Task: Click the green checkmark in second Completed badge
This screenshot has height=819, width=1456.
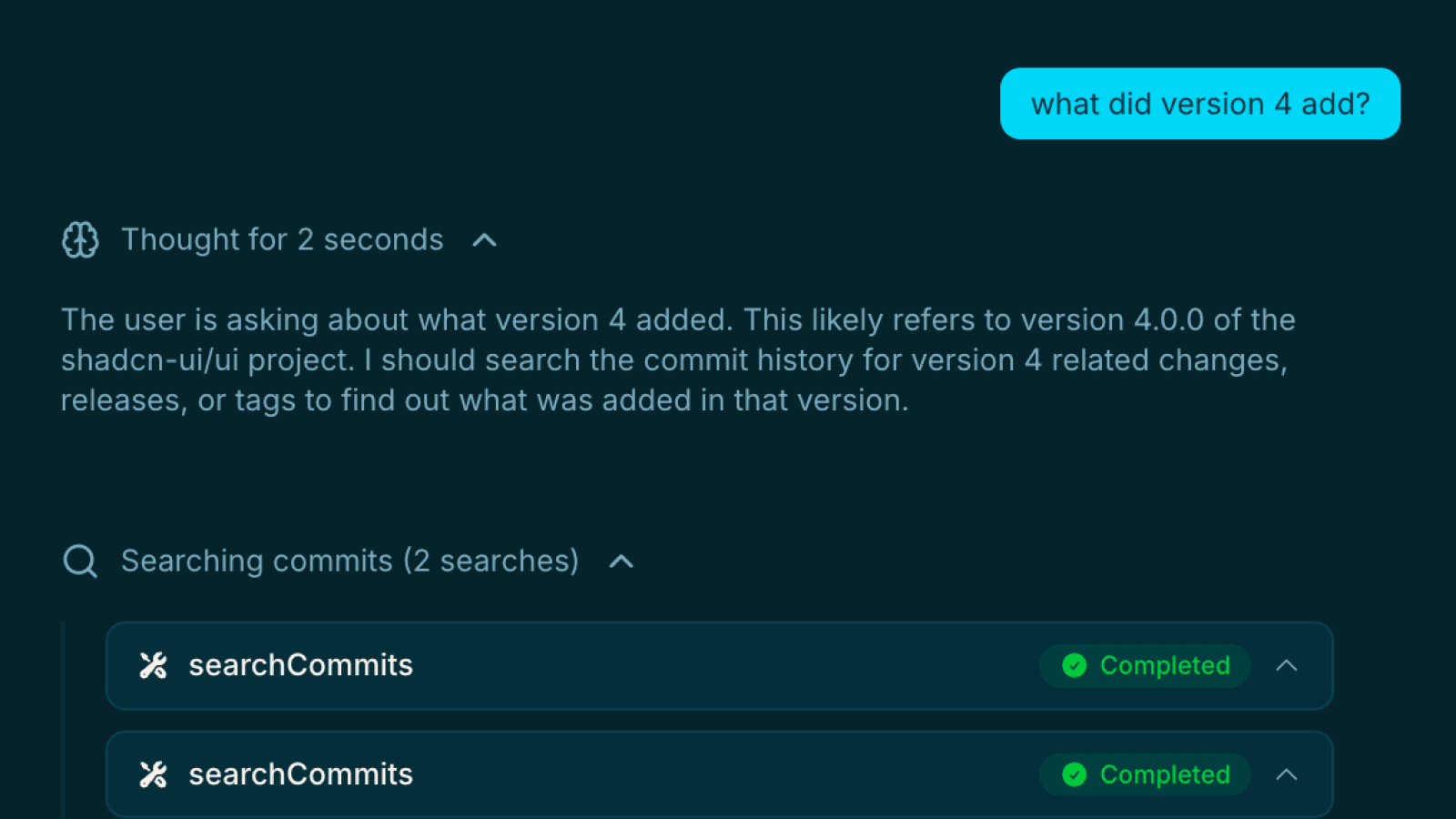Action: point(1075,774)
